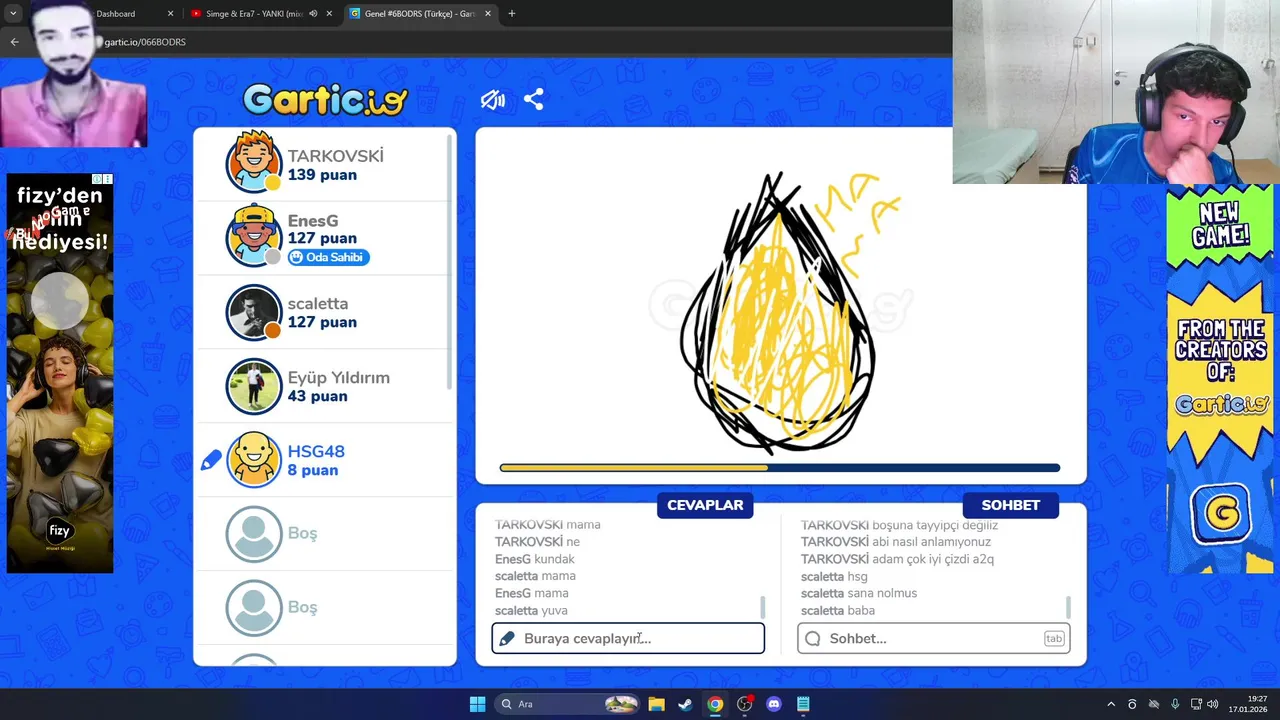This screenshot has width=1280, height=720.
Task: Click scaletta's profile picture
Action: point(254,312)
